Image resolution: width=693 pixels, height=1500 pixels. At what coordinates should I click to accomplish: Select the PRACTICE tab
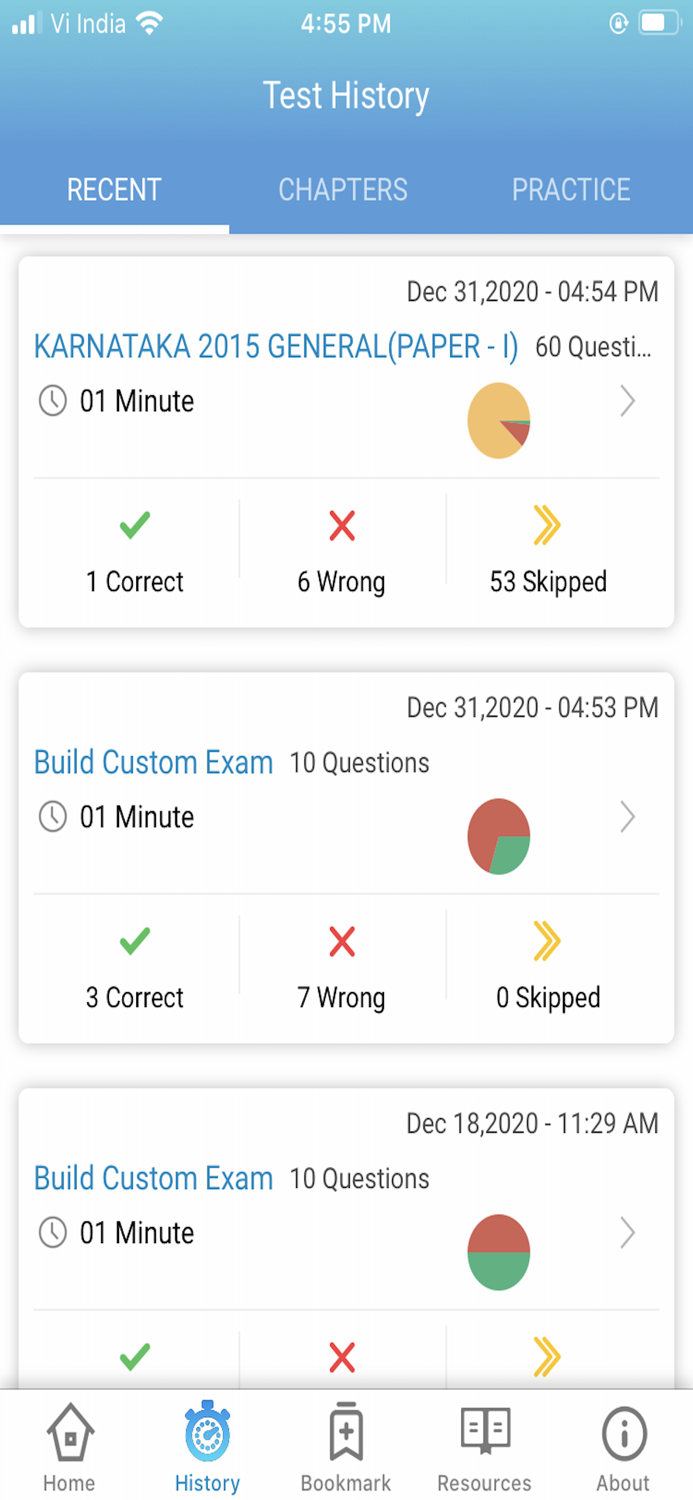(571, 189)
